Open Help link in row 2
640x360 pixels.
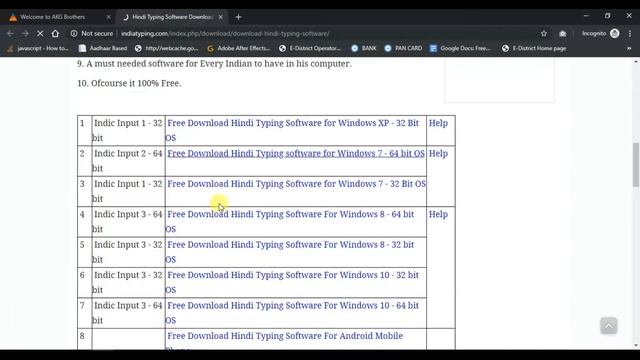(x=438, y=153)
